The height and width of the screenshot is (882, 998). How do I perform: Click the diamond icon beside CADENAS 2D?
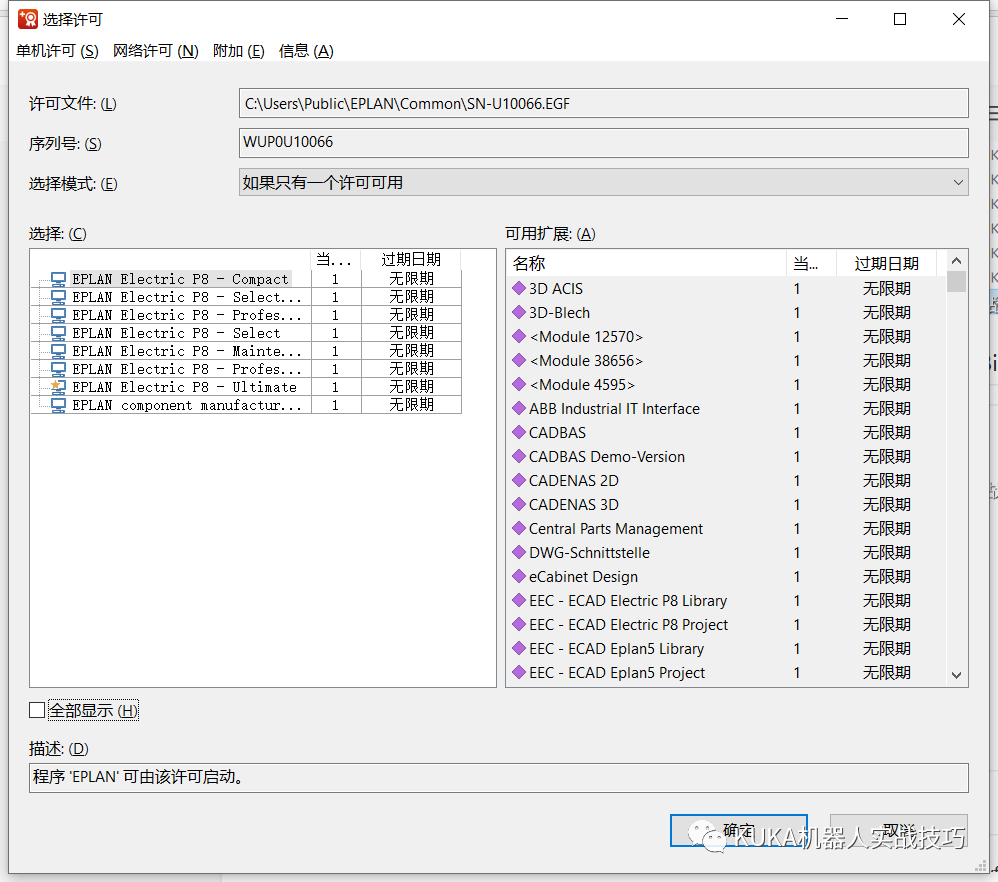[519, 480]
